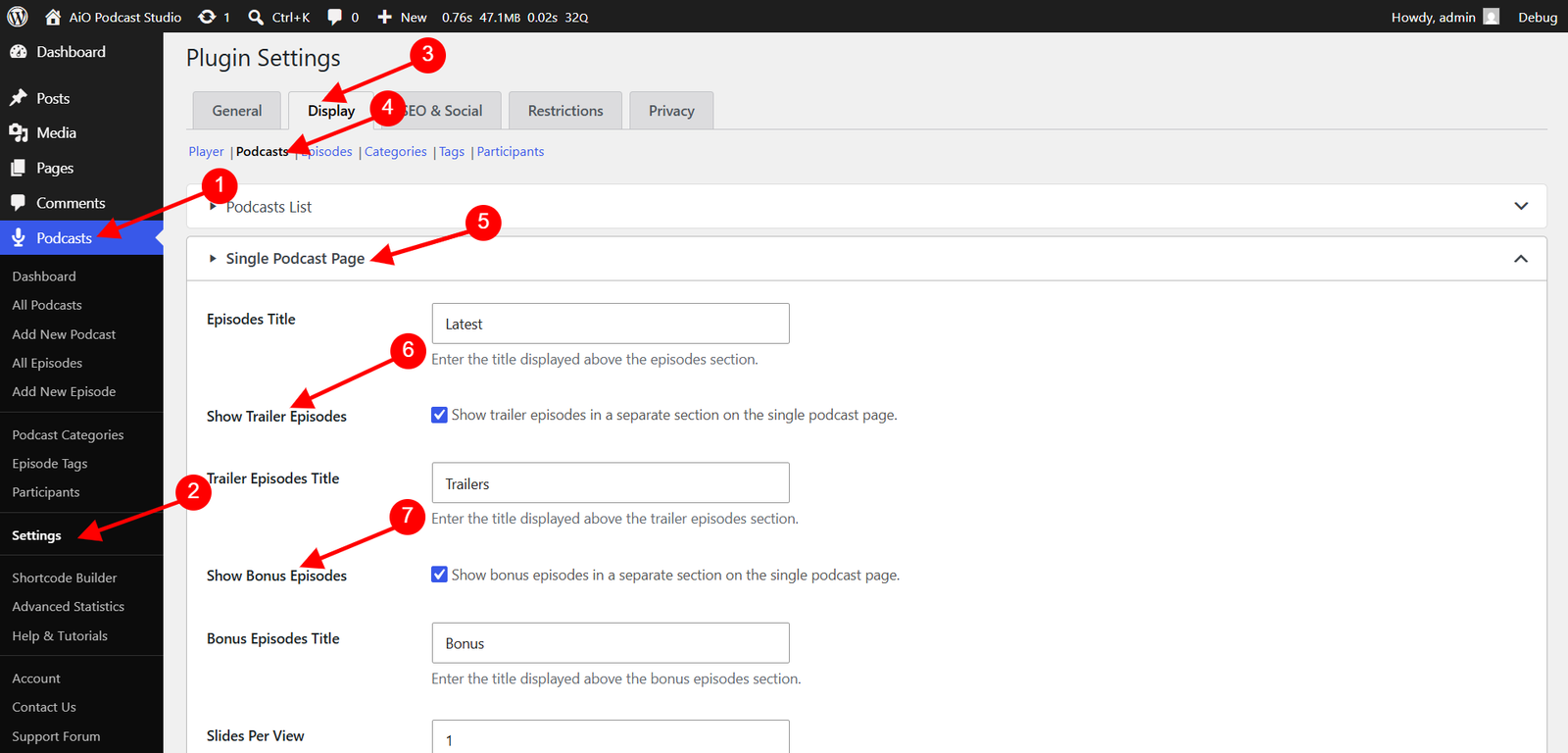The height and width of the screenshot is (753, 1568).
Task: Open Shortcode Builder in the sidebar
Action: [x=65, y=577]
